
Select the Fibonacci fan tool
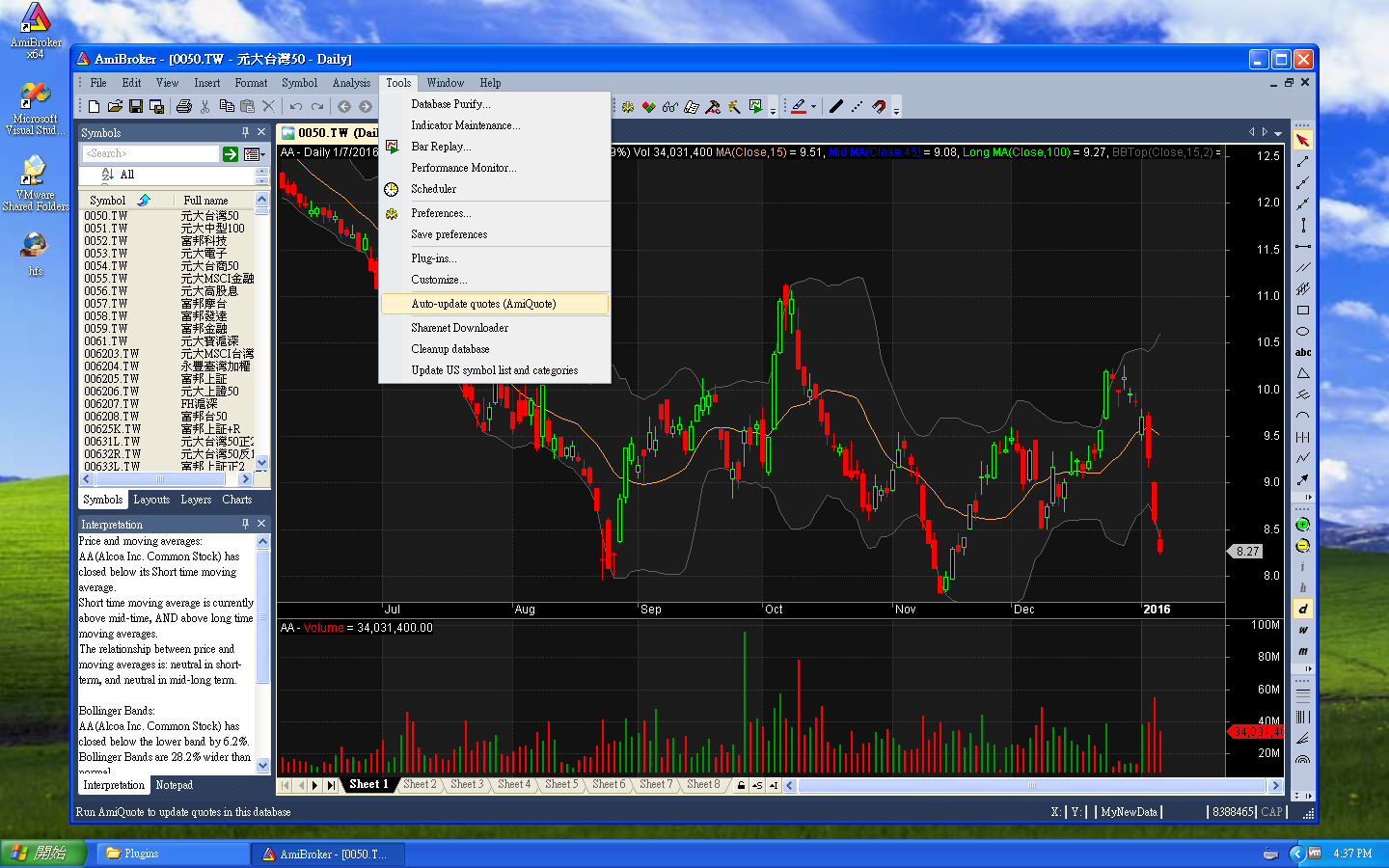1303,739
